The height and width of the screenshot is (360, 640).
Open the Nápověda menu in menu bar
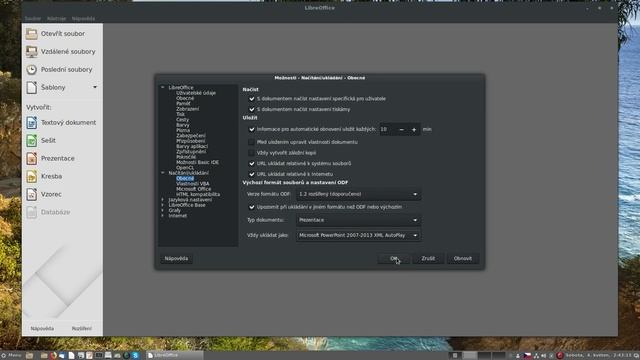pos(83,18)
